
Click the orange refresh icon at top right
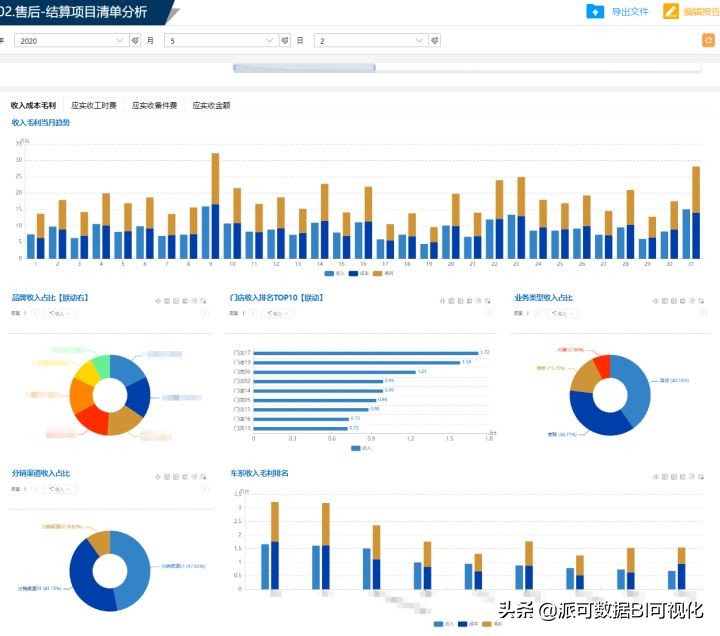click(709, 41)
